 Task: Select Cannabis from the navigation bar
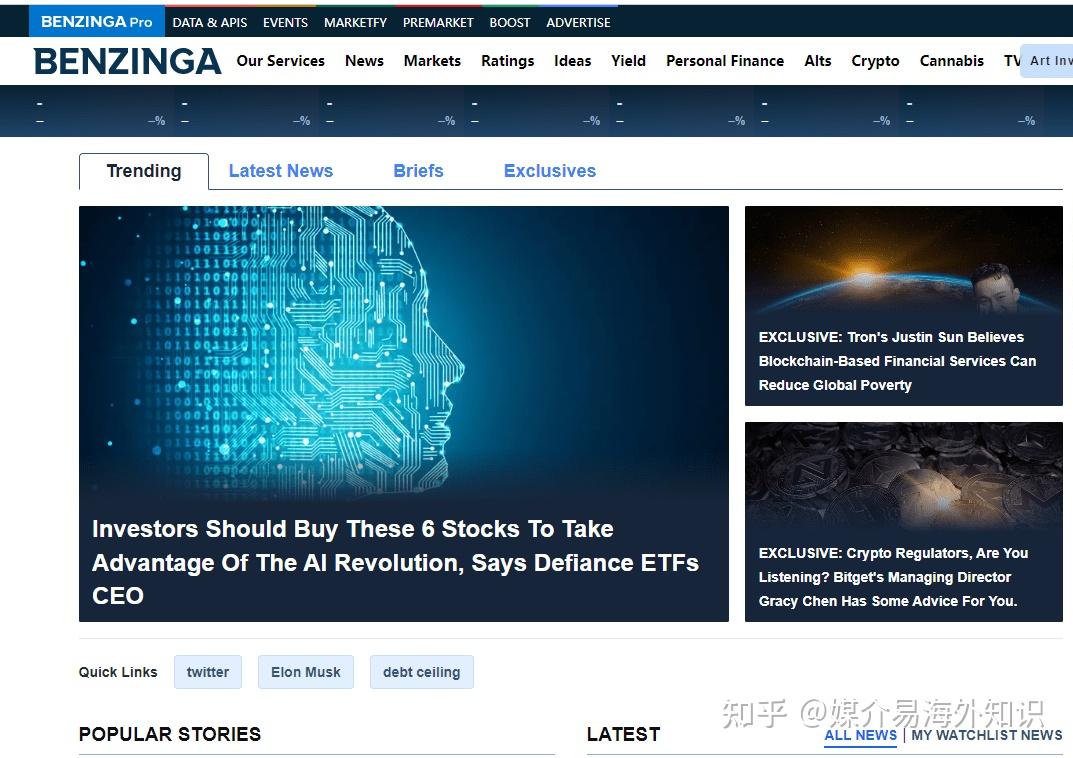(x=951, y=61)
